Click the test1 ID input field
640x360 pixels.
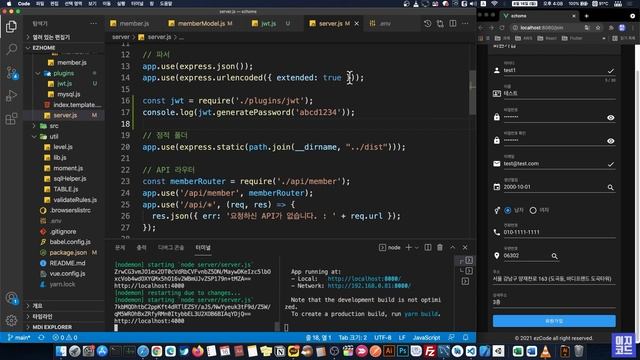tap(554, 70)
